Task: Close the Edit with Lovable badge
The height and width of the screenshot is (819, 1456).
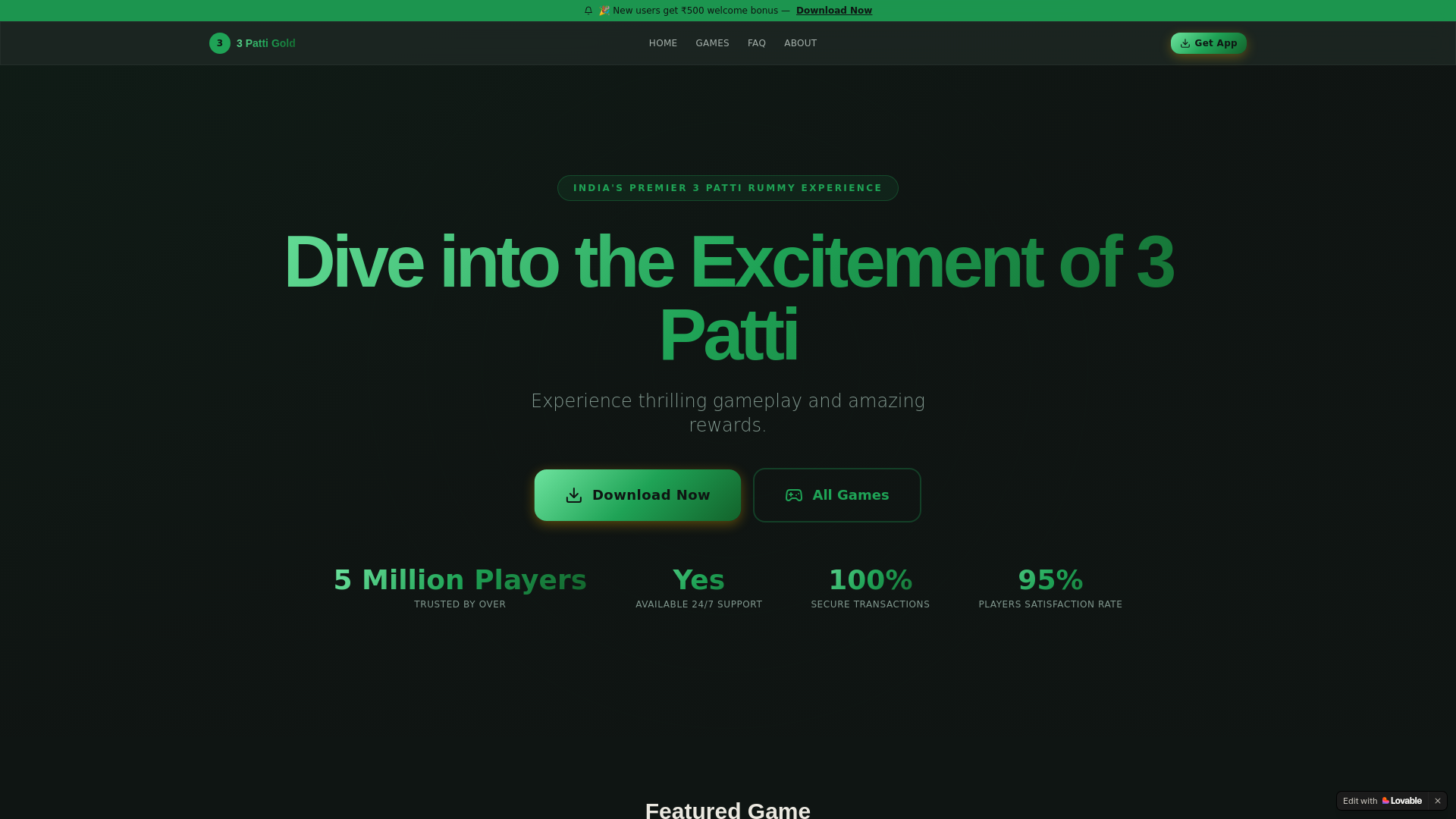Action: click(1438, 801)
